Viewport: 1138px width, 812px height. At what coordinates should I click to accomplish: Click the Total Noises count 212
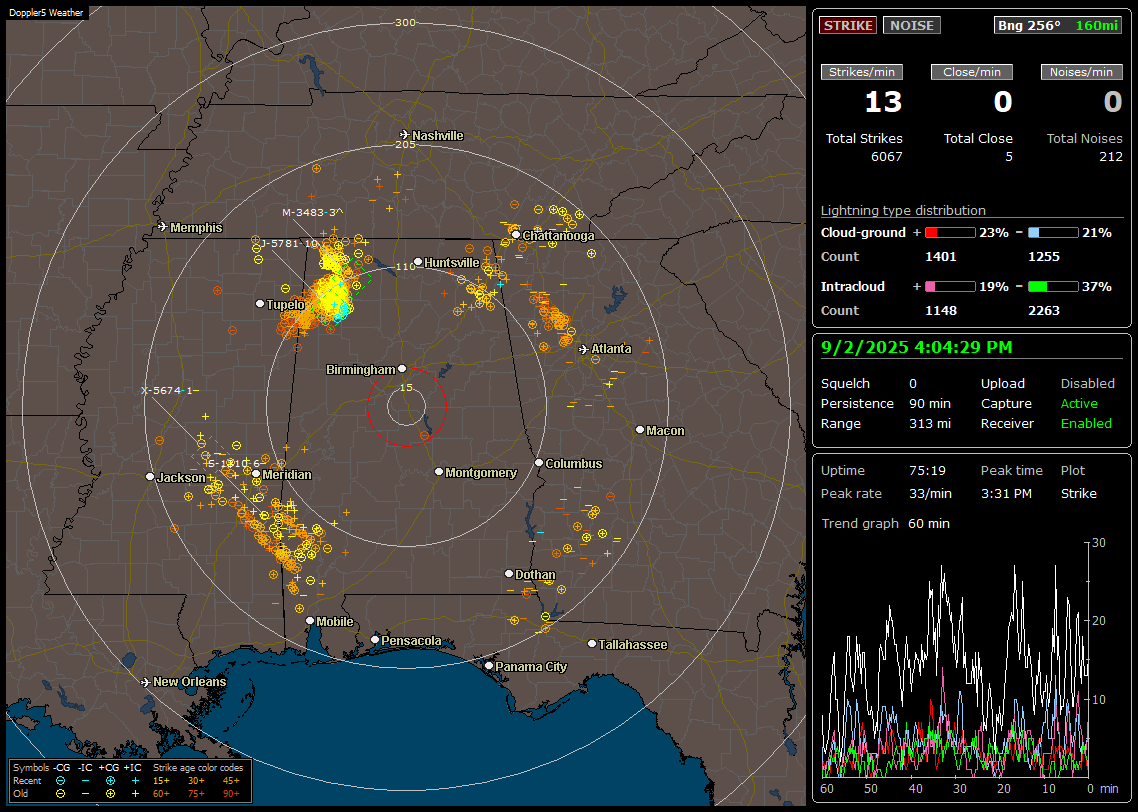[x=1110, y=157]
